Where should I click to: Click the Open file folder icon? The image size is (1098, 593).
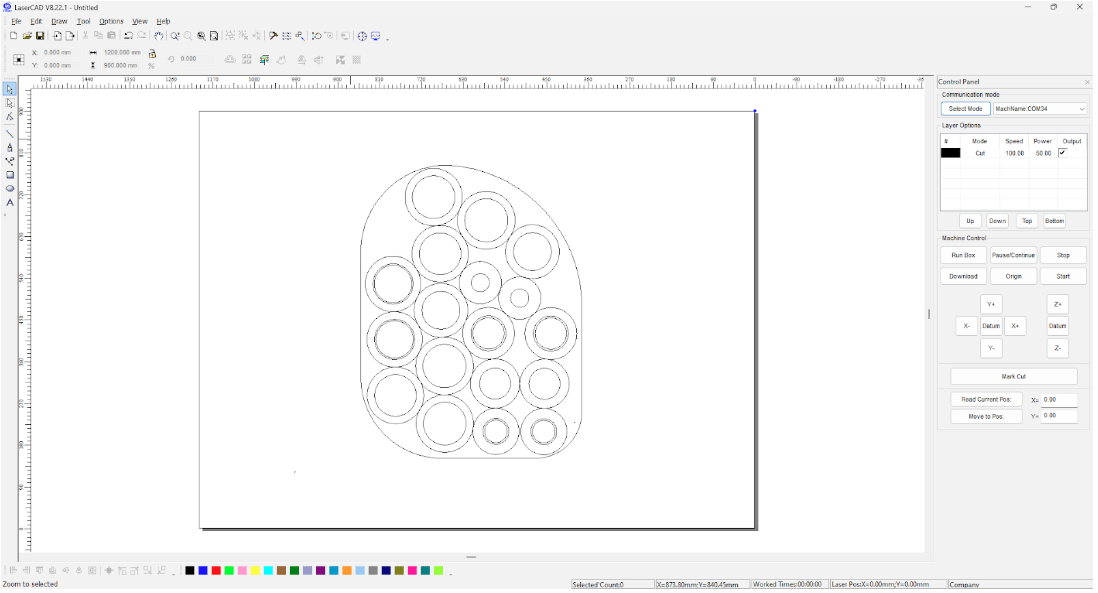(27, 36)
